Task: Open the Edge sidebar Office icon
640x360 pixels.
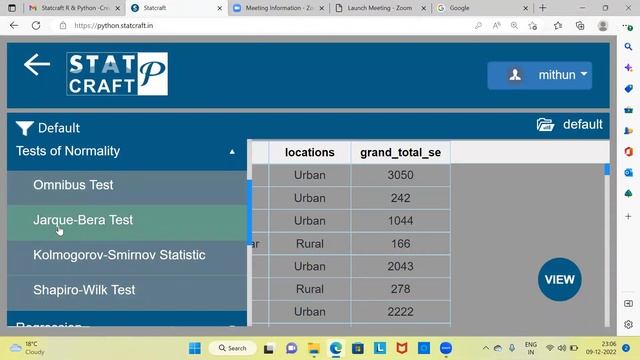Action: click(x=629, y=152)
